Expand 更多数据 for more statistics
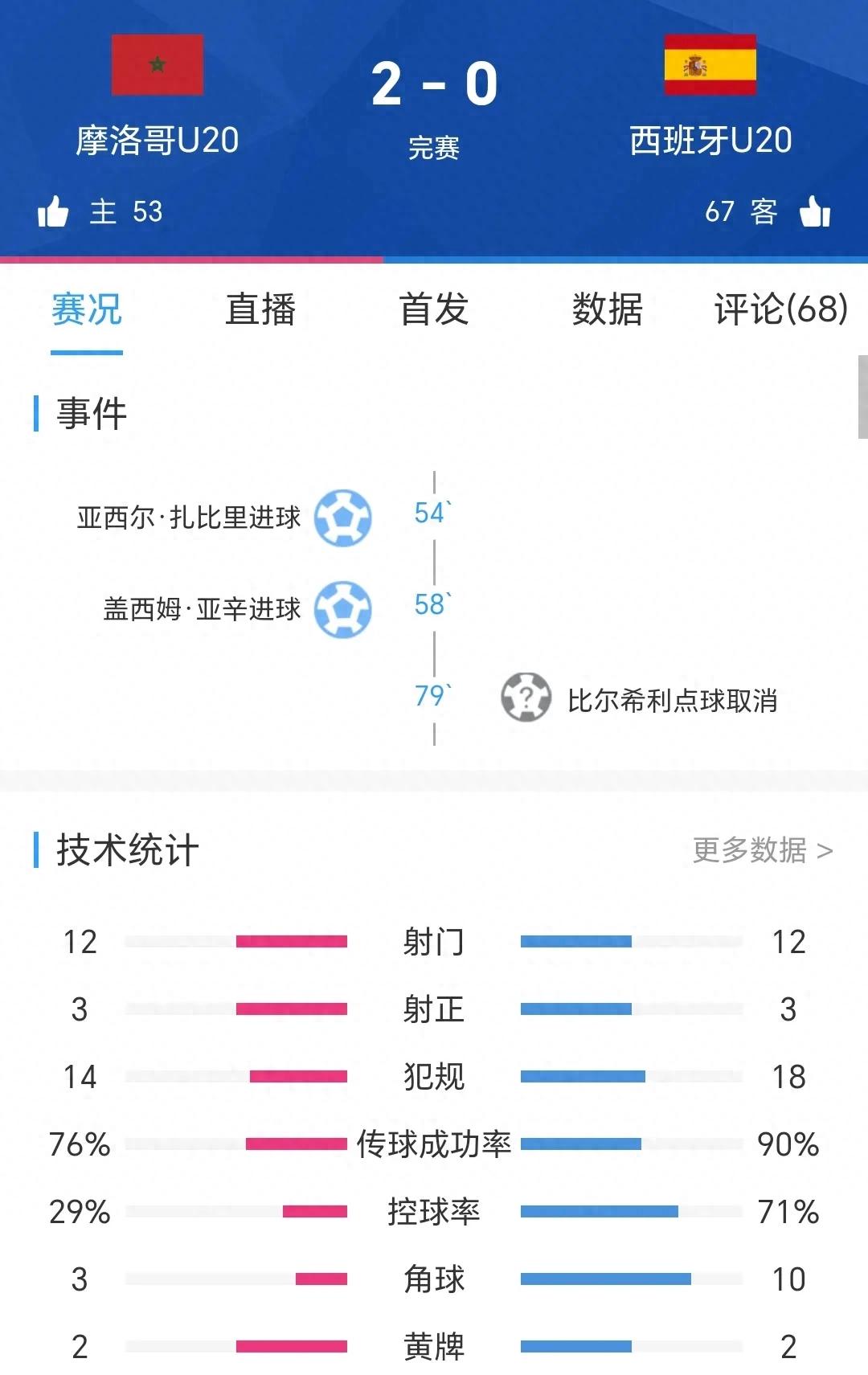Viewport: 868px width, 1375px height. [762, 849]
